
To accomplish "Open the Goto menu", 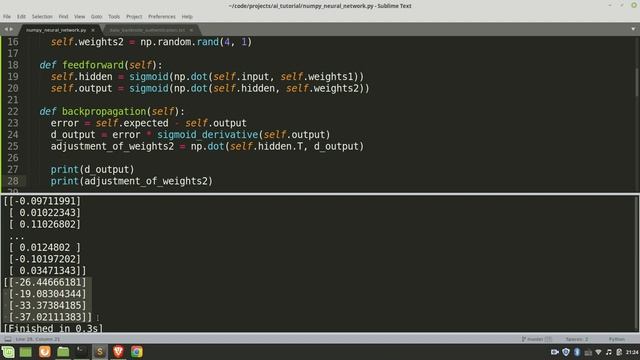I will click(x=96, y=17).
